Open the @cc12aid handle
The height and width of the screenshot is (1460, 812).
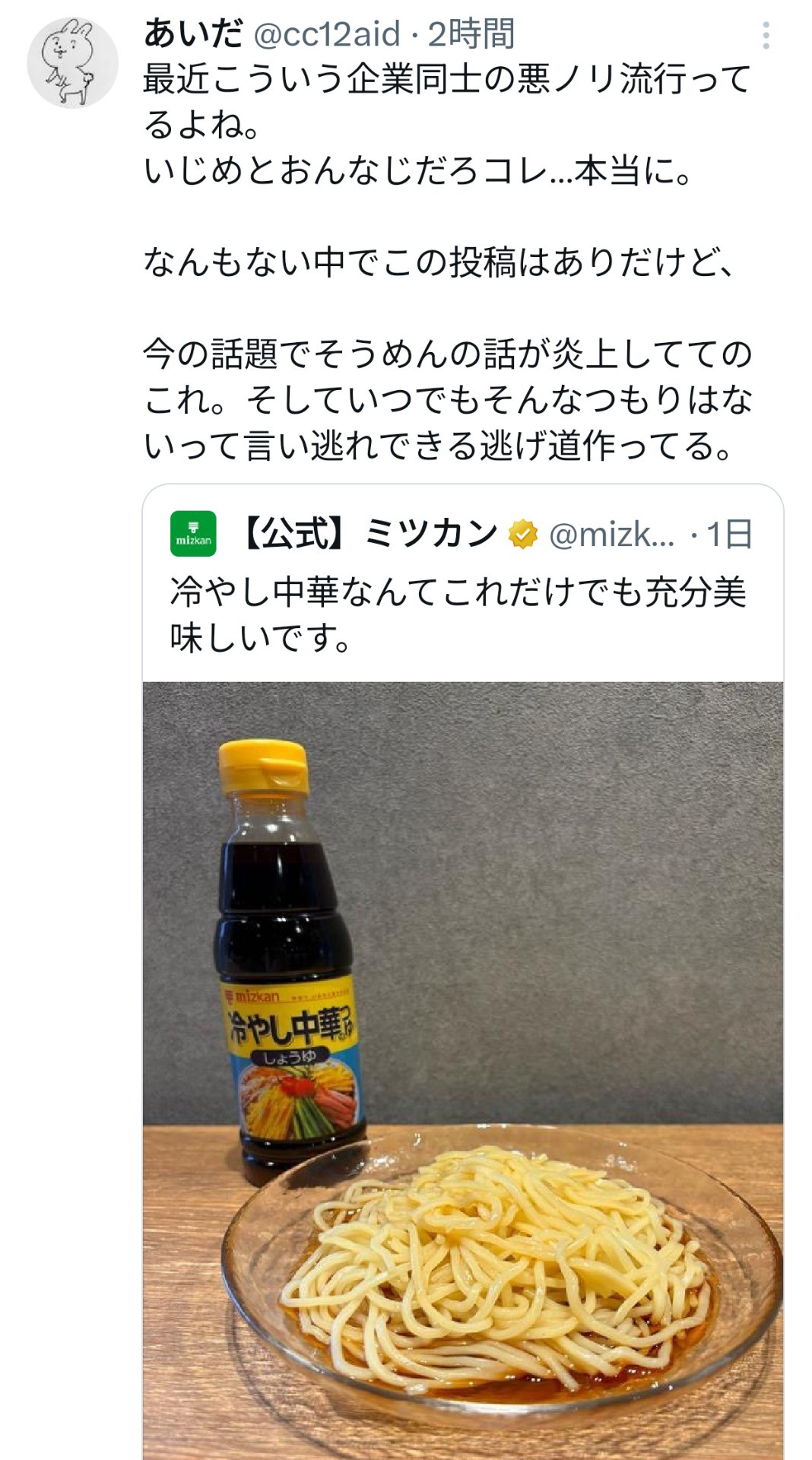click(x=327, y=34)
